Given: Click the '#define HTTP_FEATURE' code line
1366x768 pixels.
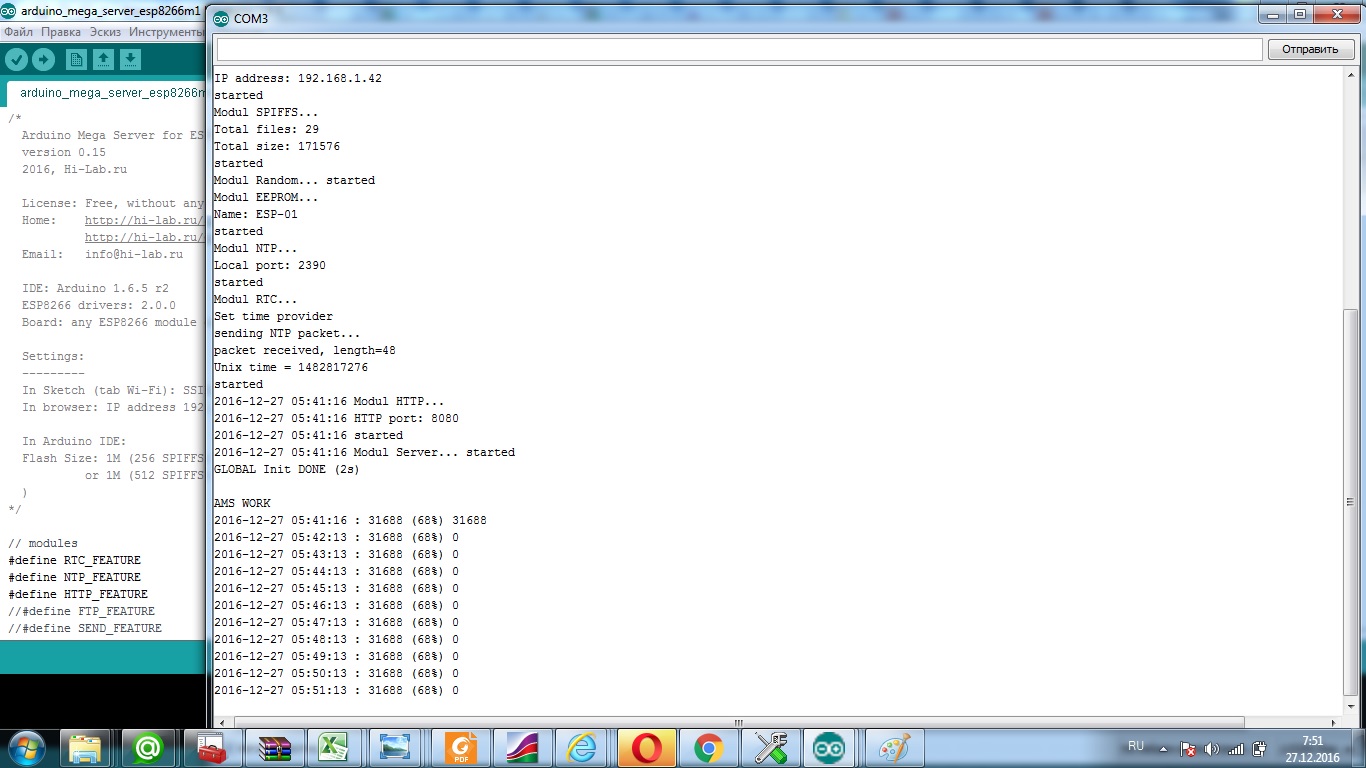Looking at the screenshot, I should coord(78,594).
